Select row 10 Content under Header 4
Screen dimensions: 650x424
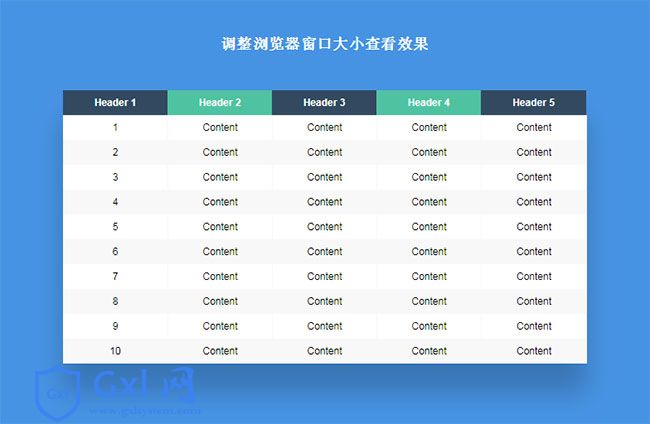429,351
